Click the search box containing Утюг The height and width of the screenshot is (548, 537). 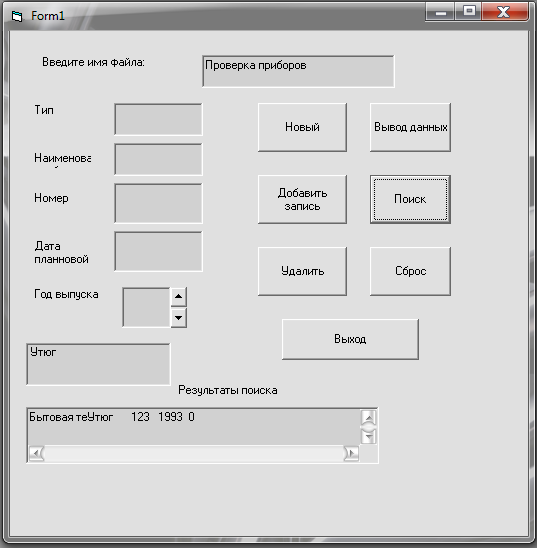[98, 364]
